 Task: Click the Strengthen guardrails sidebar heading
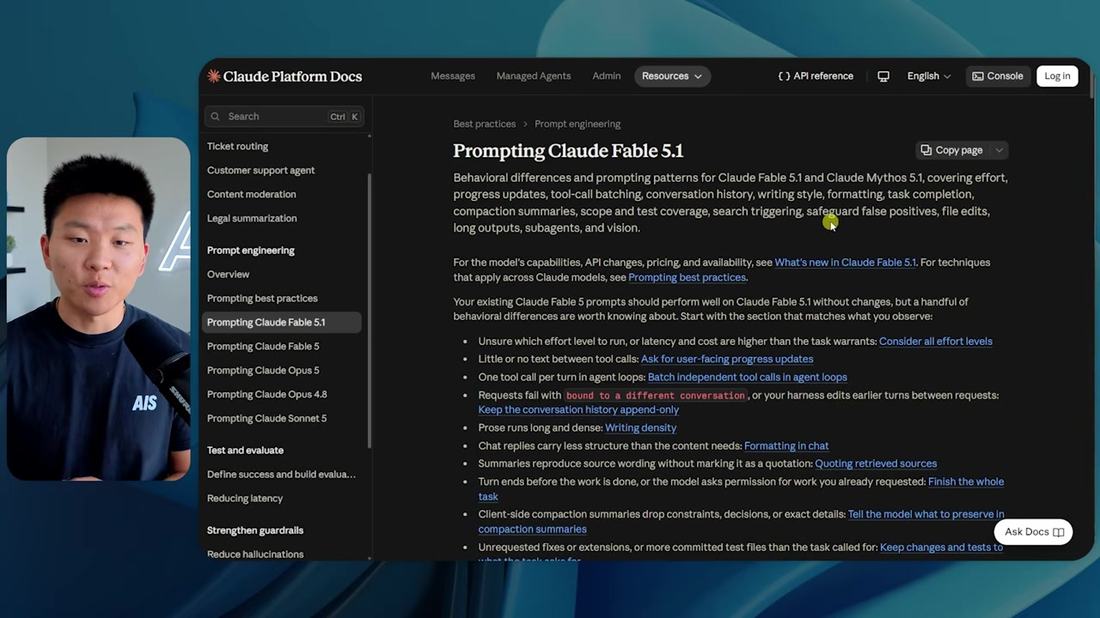point(255,530)
